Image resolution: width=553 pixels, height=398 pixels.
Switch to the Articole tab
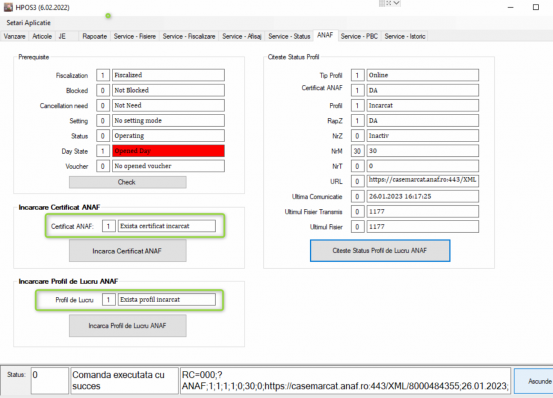click(x=42, y=36)
